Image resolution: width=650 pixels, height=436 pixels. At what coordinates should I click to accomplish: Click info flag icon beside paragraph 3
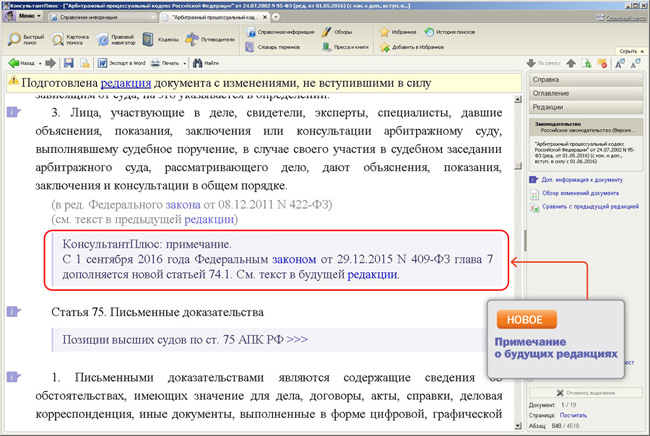[x=13, y=112]
